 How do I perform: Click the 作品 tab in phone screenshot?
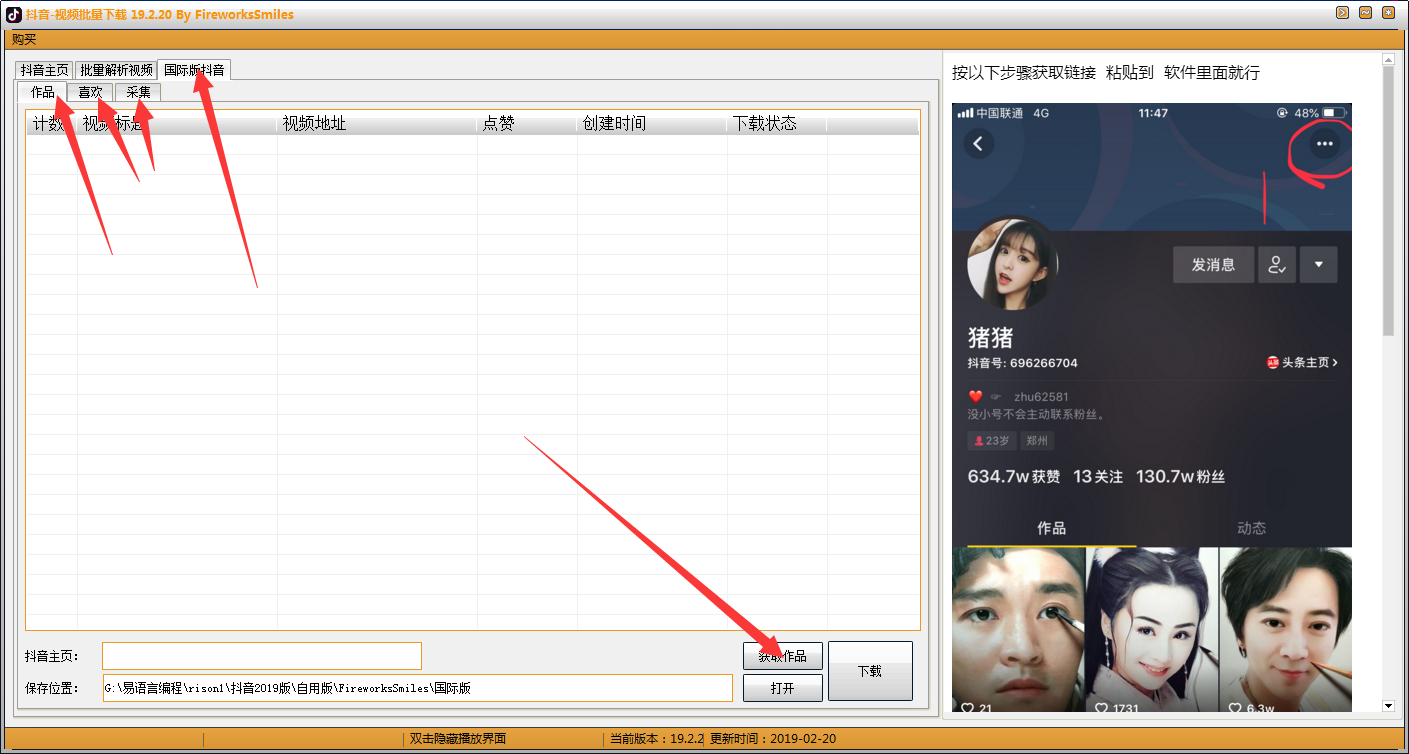point(1051,528)
